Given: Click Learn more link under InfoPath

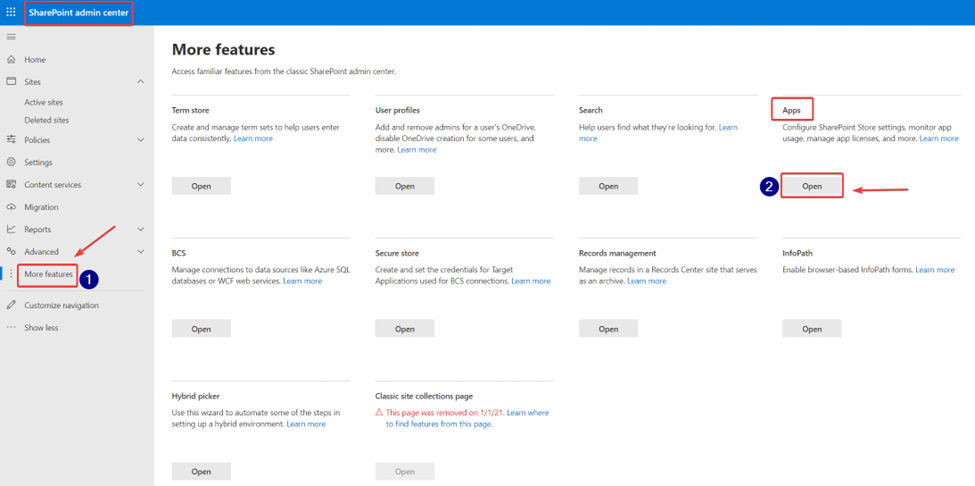Looking at the screenshot, I should click(x=935, y=270).
